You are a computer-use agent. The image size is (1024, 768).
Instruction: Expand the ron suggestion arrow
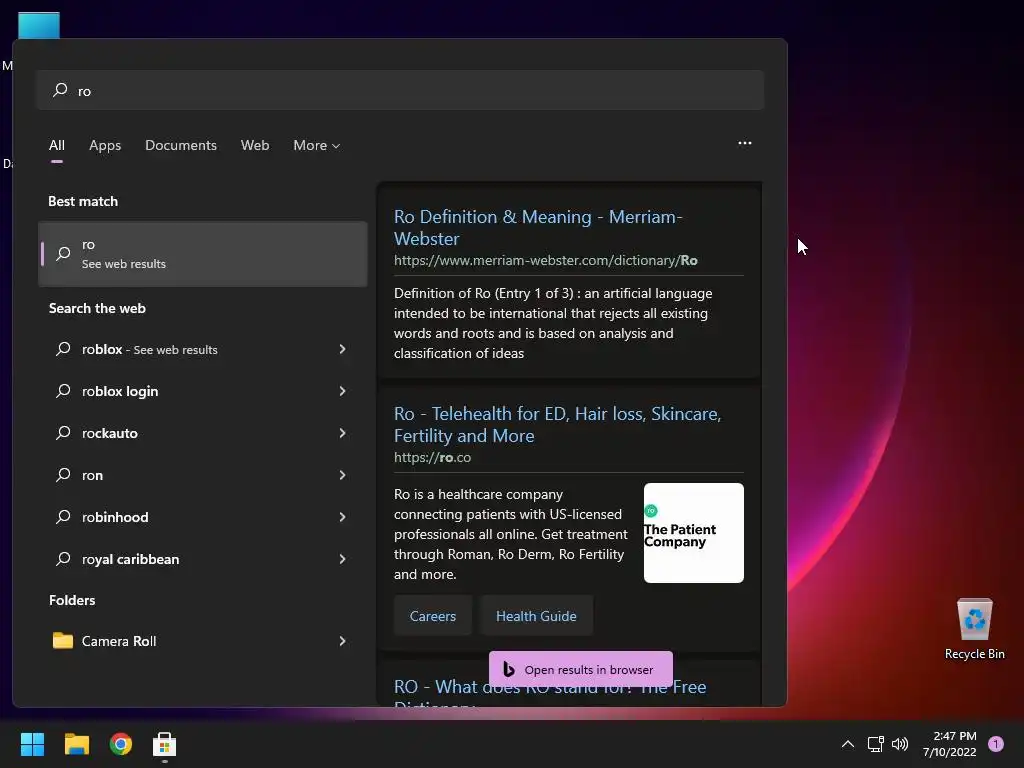tap(342, 475)
